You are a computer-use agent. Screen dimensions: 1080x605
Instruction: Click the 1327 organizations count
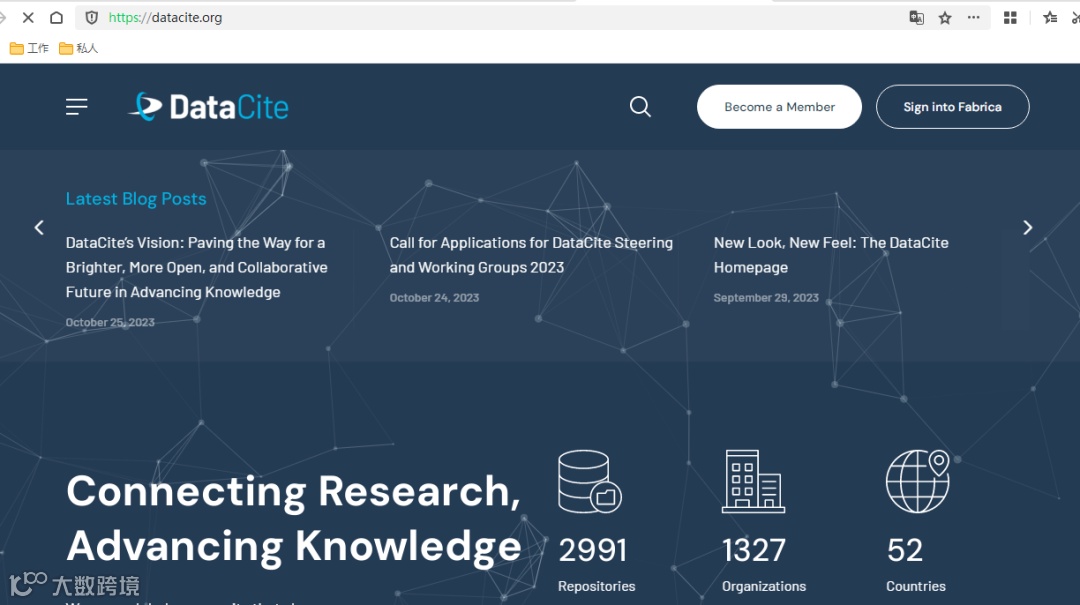coord(754,551)
